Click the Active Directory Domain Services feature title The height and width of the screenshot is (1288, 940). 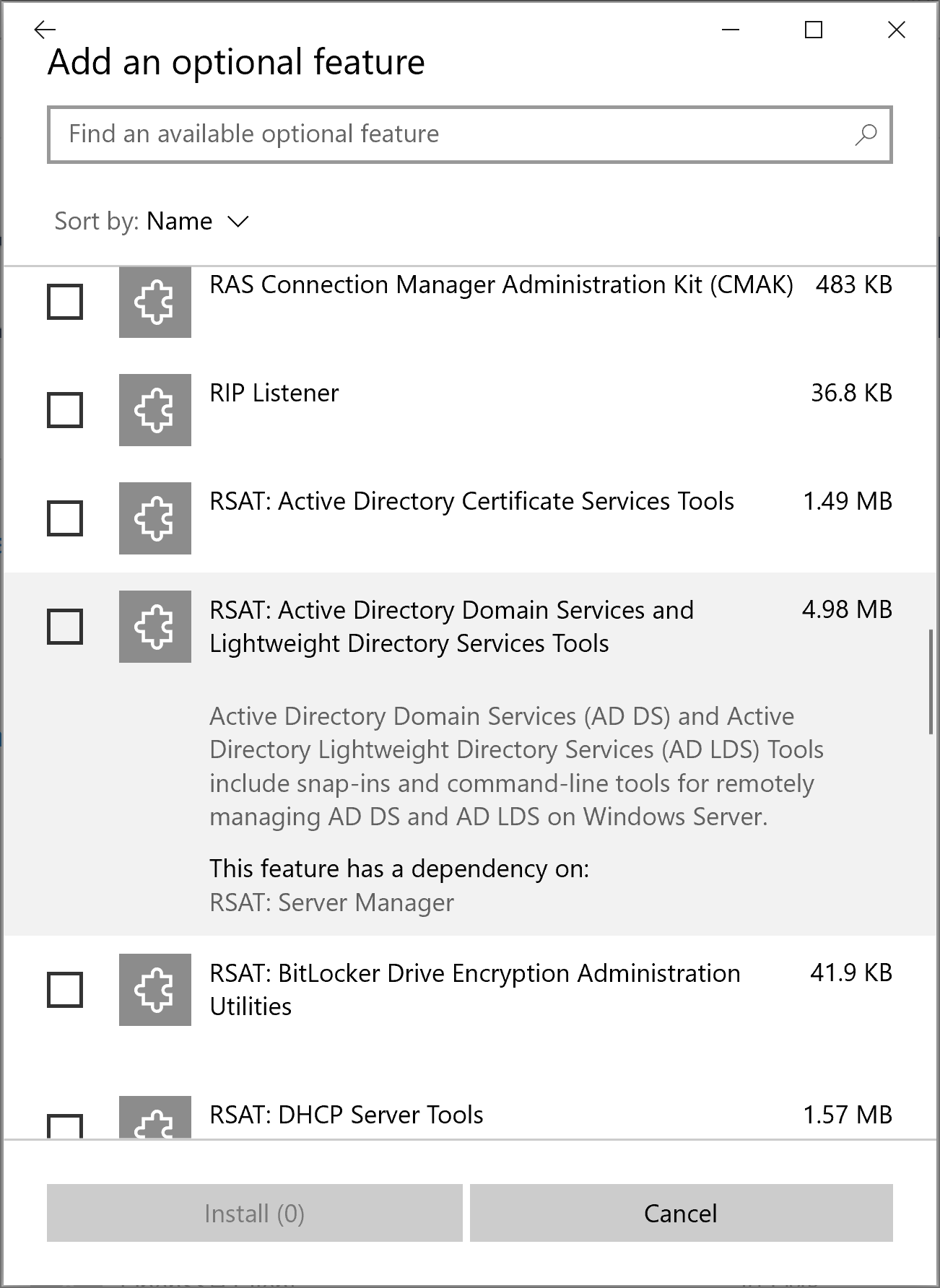click(x=451, y=627)
